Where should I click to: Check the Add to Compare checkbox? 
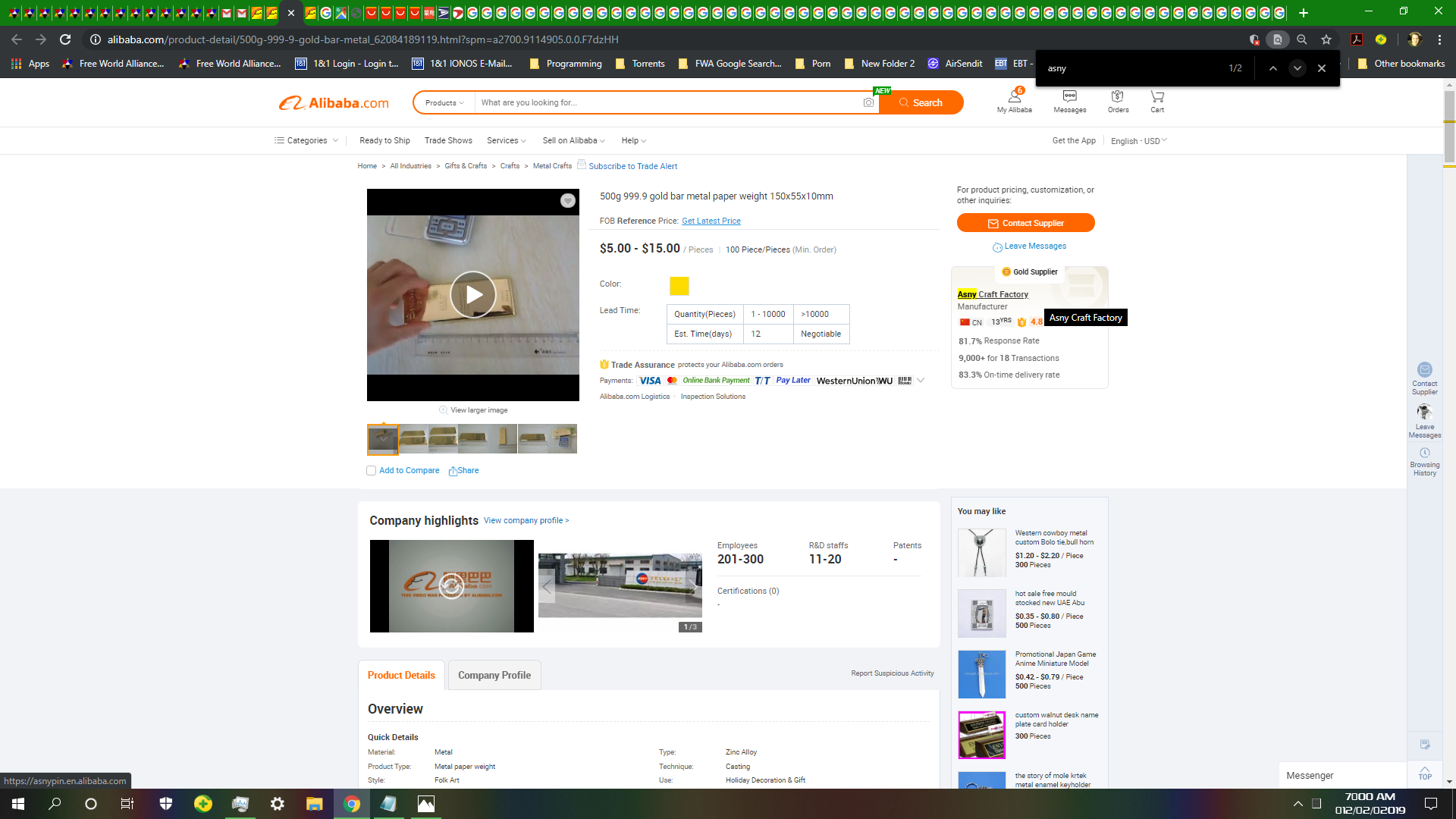[372, 471]
